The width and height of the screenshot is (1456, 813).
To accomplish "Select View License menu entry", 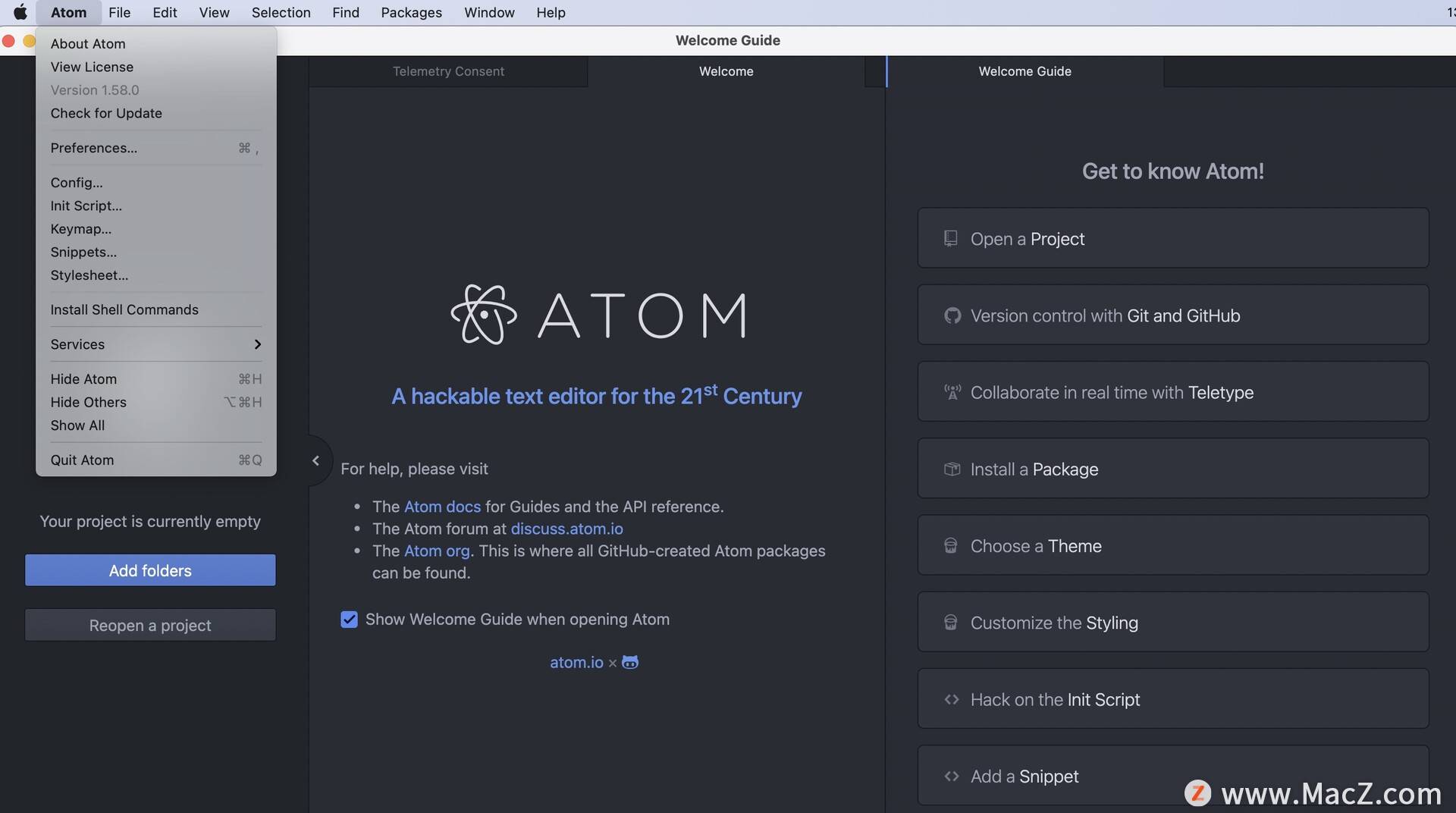I will (x=155, y=67).
